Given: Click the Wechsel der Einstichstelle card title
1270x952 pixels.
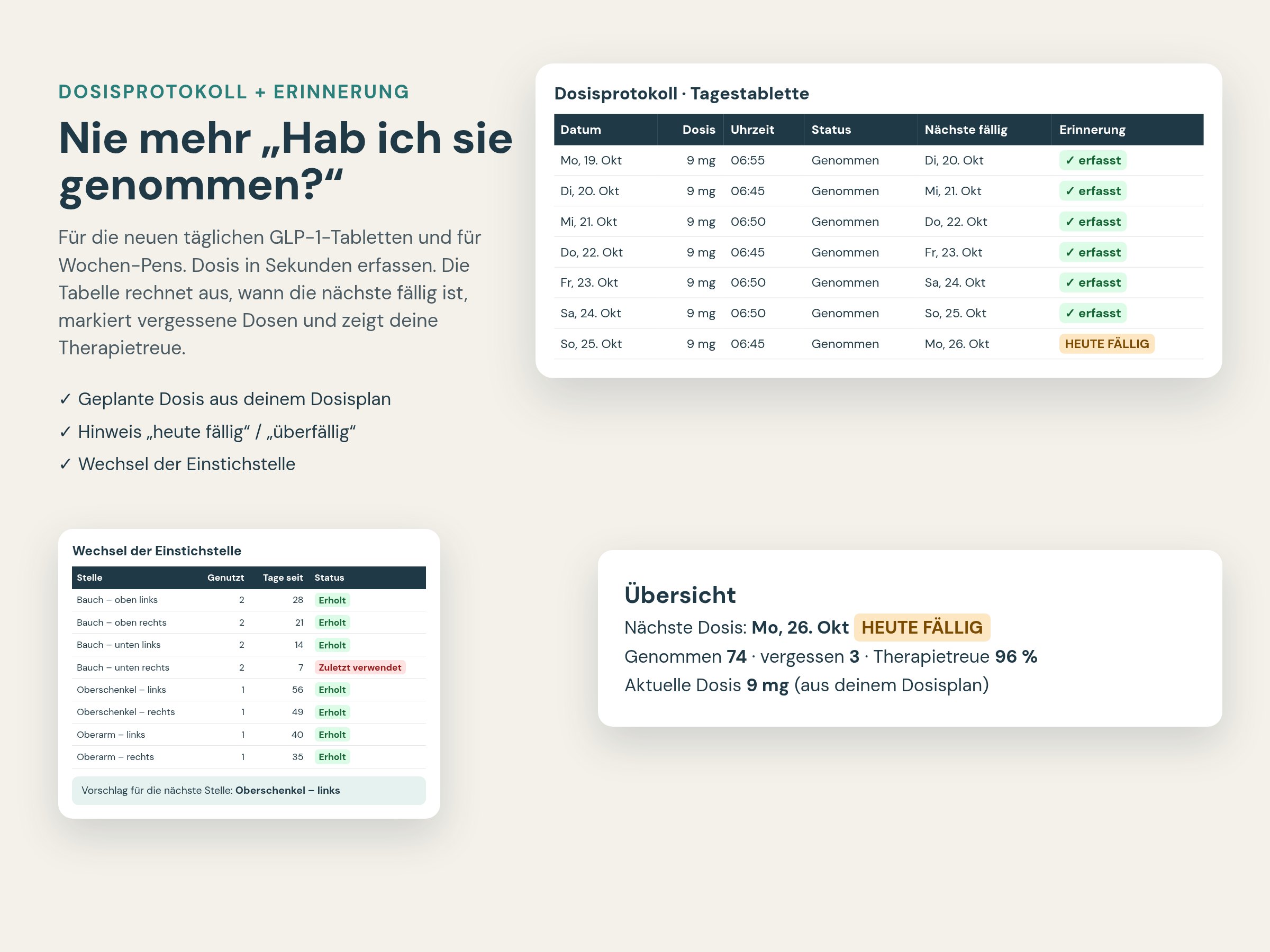Looking at the screenshot, I should [x=157, y=551].
